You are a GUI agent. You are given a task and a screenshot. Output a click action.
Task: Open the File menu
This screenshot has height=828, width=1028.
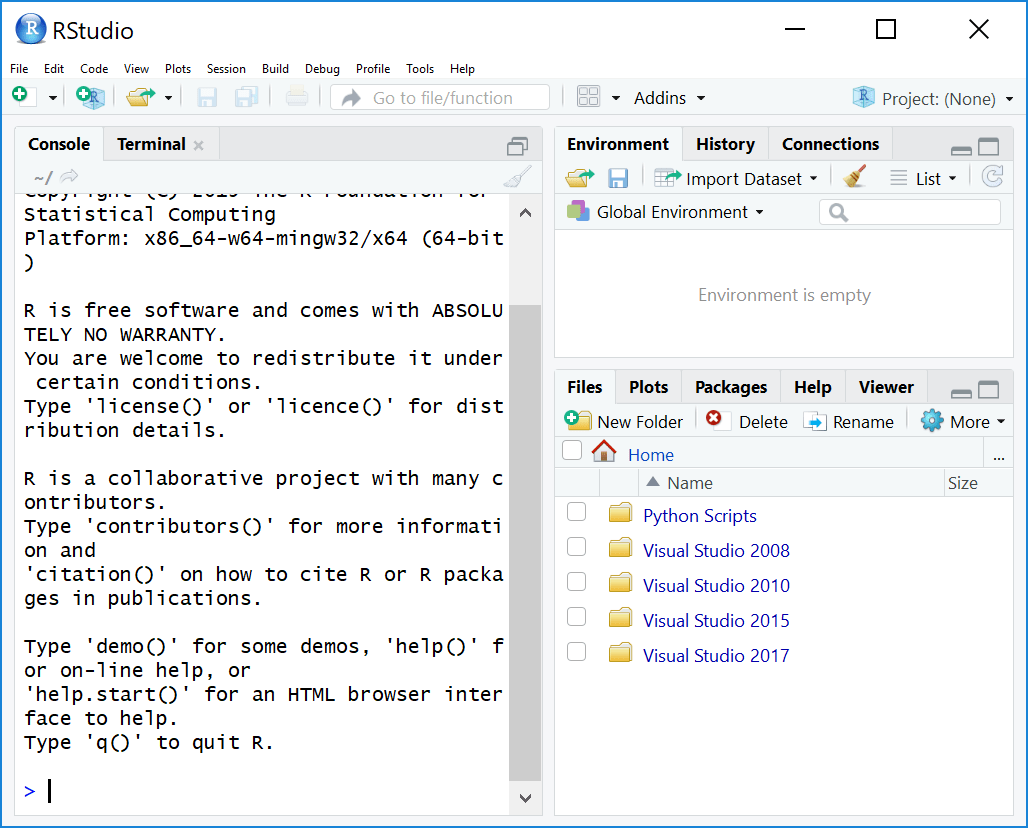coord(19,69)
